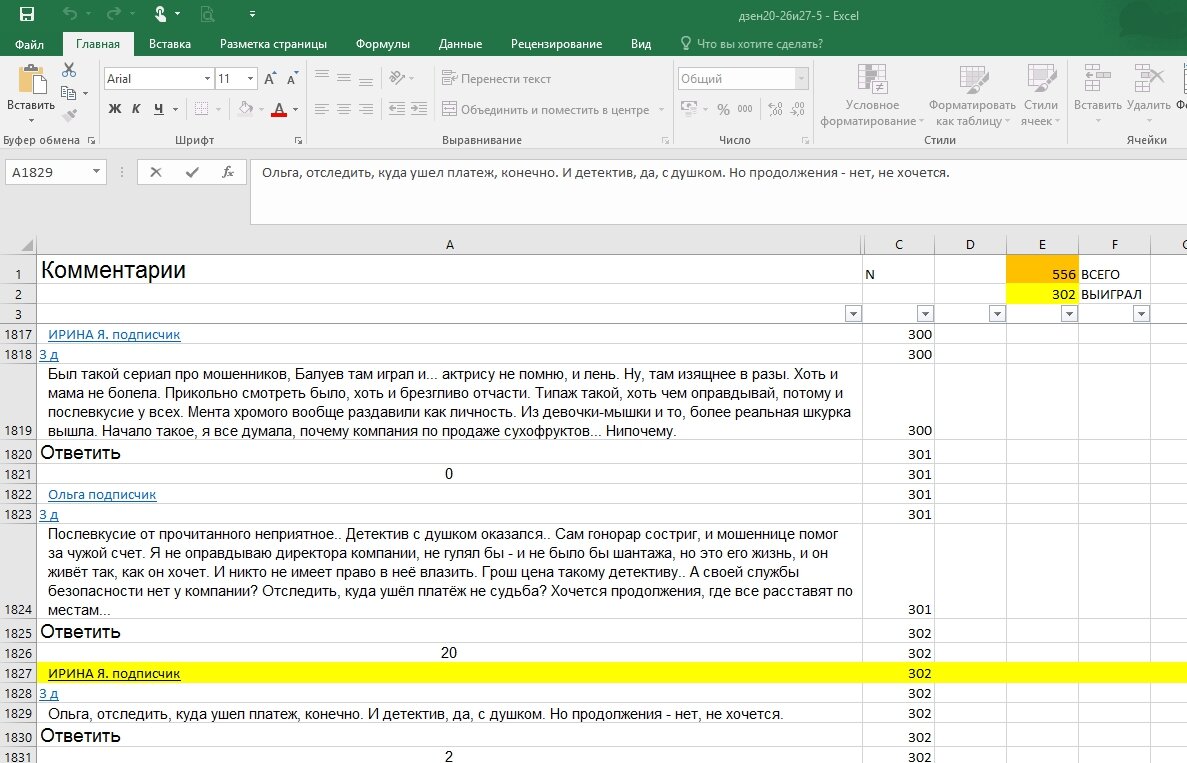The width and height of the screenshot is (1187, 763).
Task: Toggle touch/mouse mode icon
Action: (x=160, y=14)
